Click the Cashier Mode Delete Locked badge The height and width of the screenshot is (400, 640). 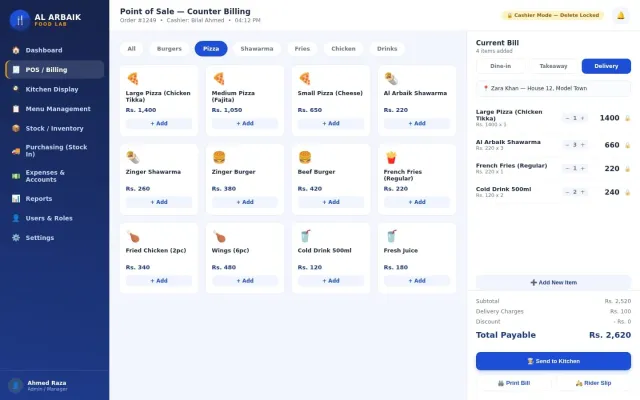[553, 16]
